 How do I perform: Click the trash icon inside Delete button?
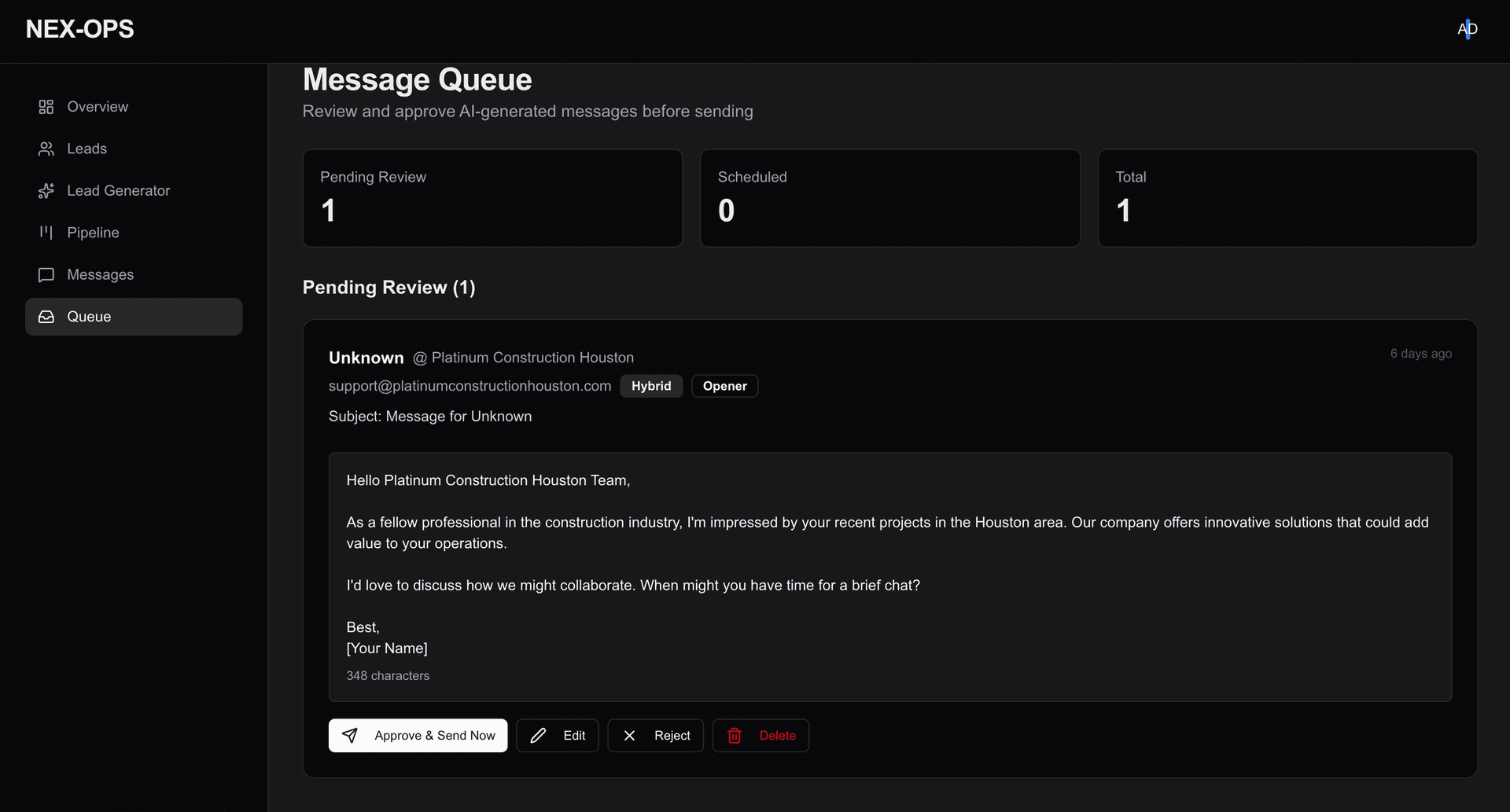click(x=735, y=735)
